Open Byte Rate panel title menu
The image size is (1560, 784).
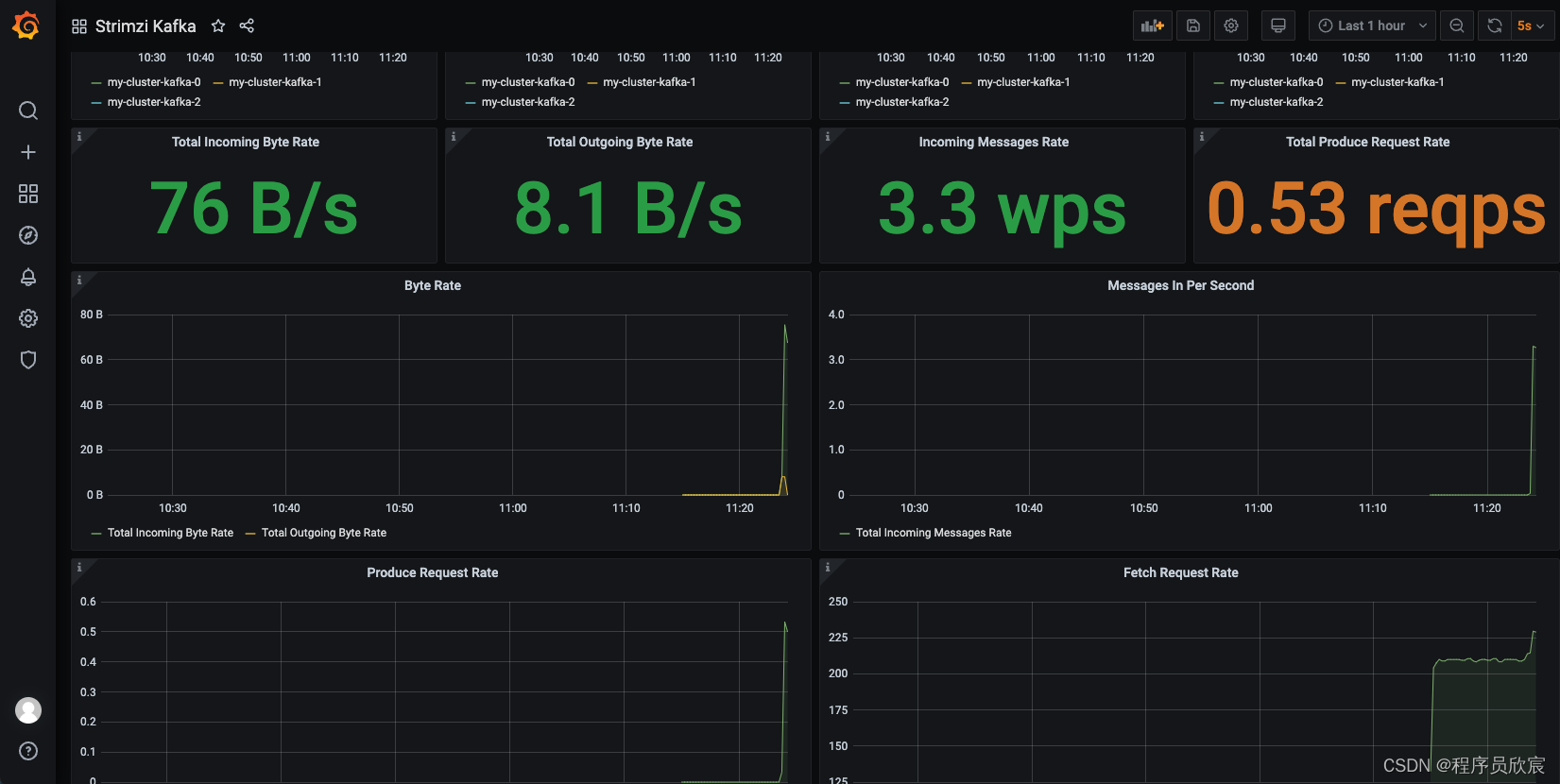433,285
